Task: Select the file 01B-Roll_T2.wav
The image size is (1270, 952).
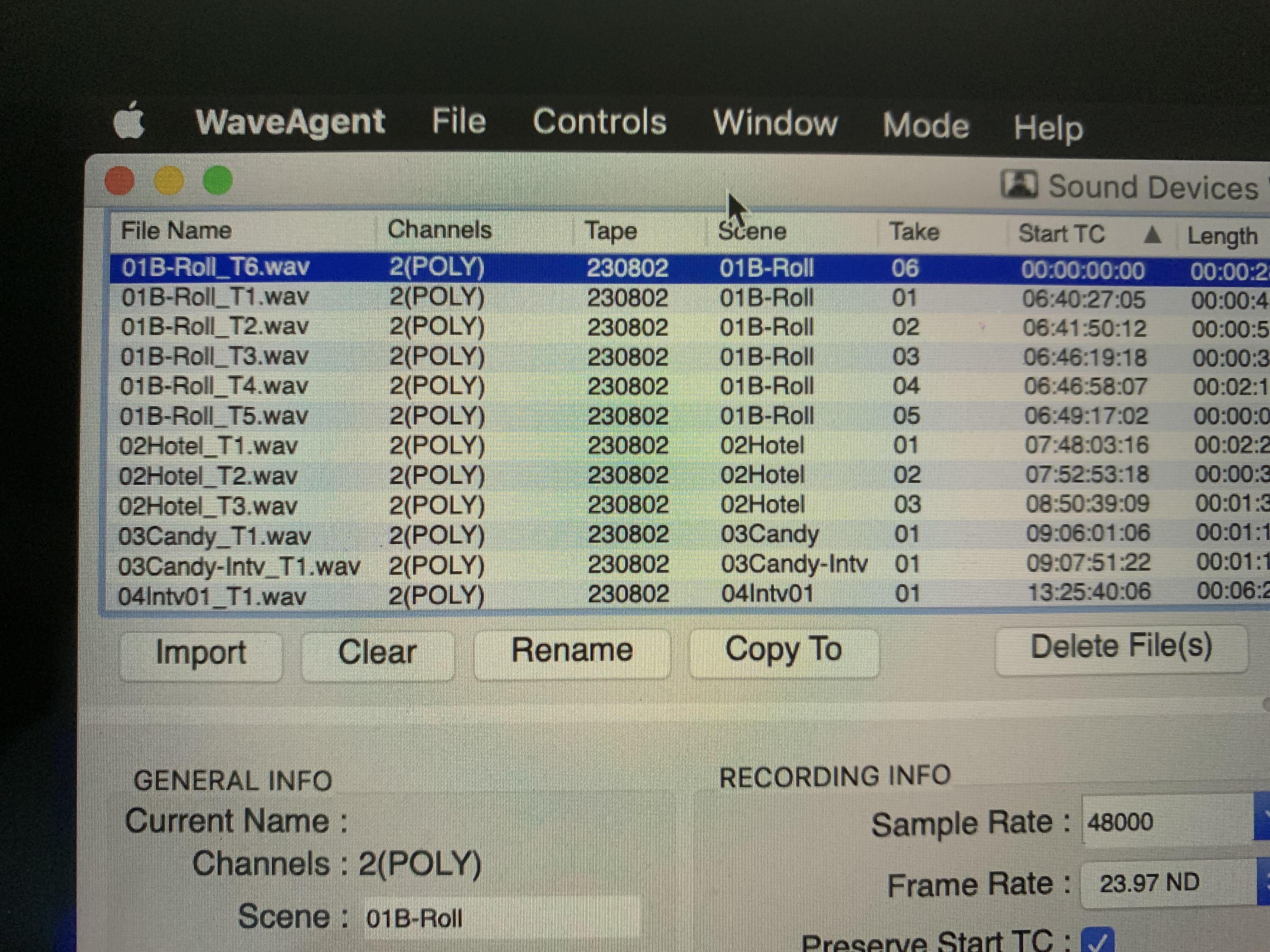Action: [x=215, y=326]
